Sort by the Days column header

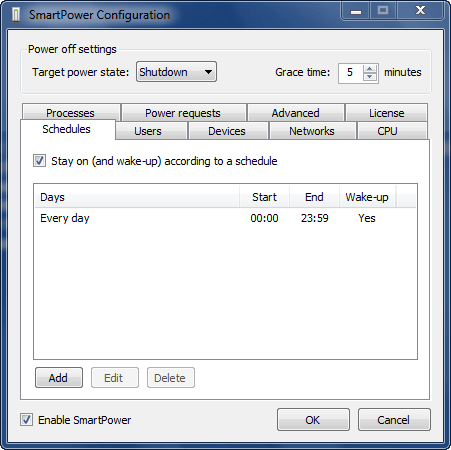[137, 197]
